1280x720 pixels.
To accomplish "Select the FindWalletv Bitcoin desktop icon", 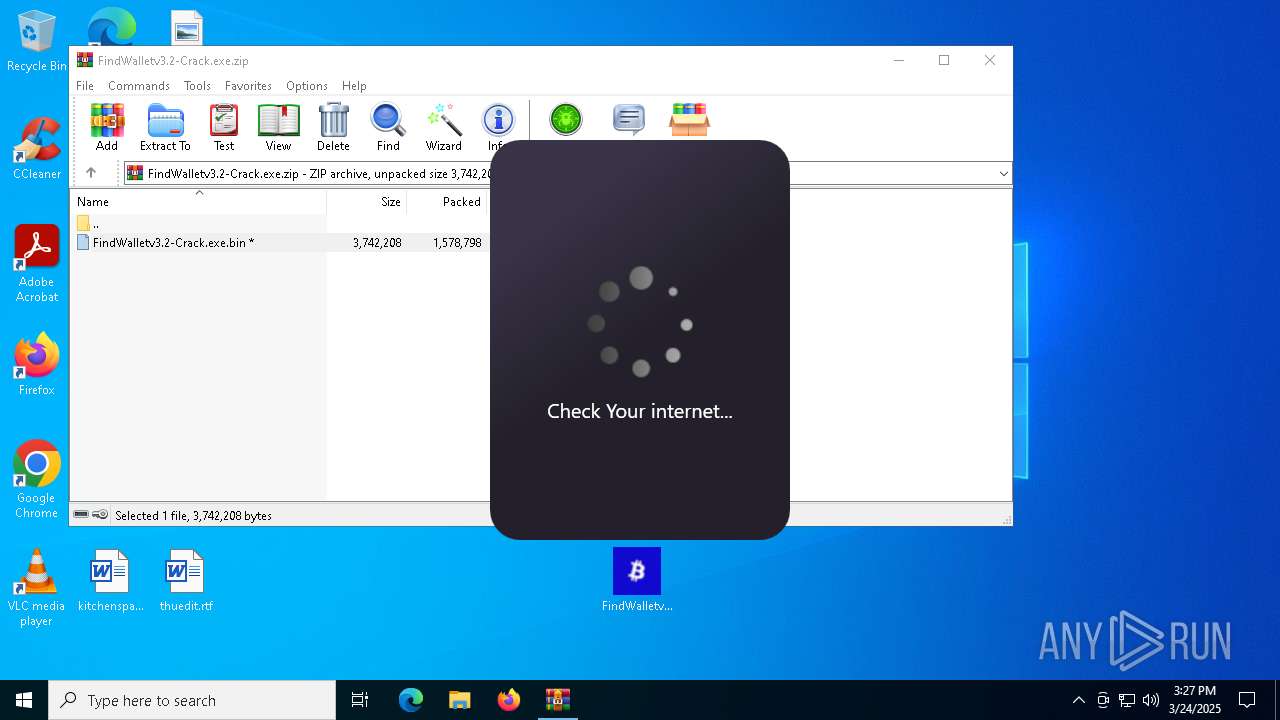I will click(637, 580).
